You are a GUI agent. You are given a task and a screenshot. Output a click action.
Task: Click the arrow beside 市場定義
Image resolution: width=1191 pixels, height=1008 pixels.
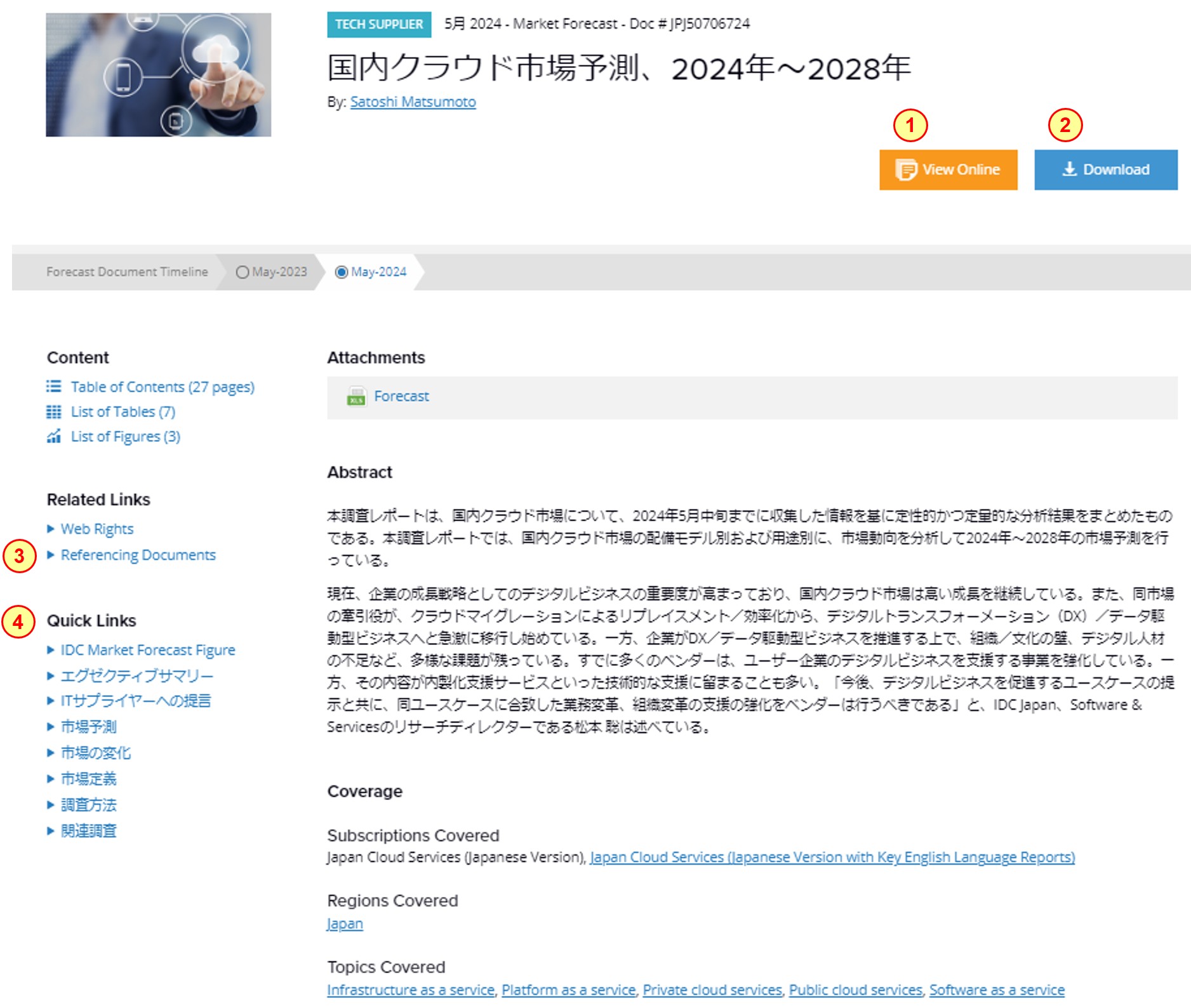[51, 779]
